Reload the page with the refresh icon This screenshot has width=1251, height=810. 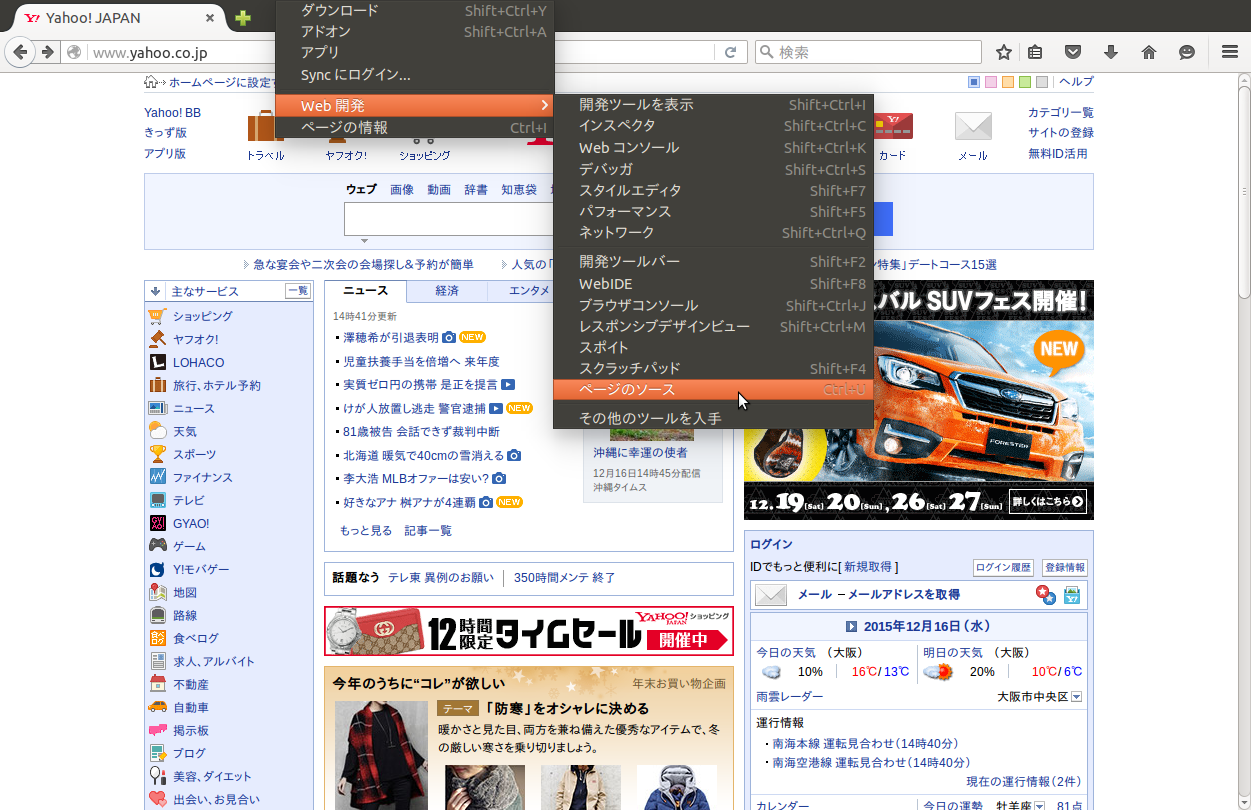731,52
